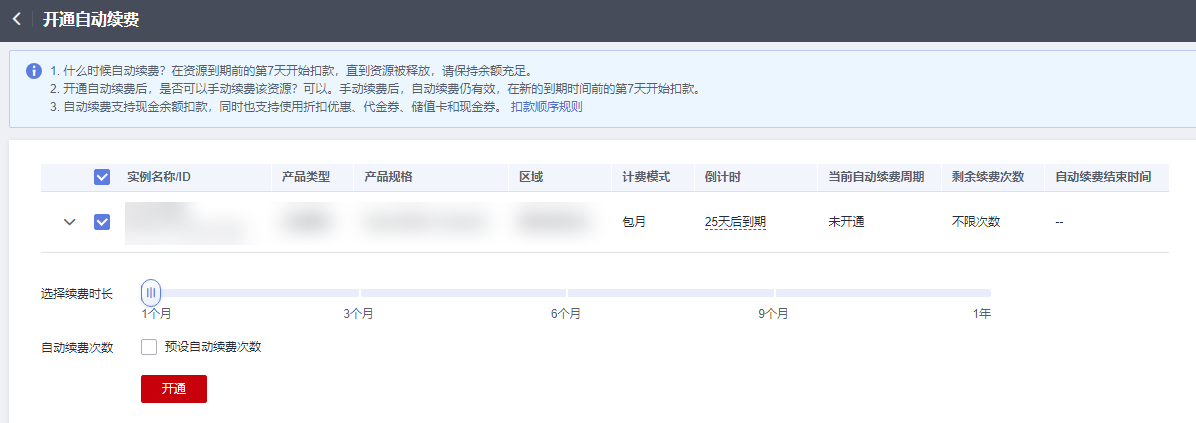Click the red 开通 button
The image size is (1196, 423).
click(174, 389)
